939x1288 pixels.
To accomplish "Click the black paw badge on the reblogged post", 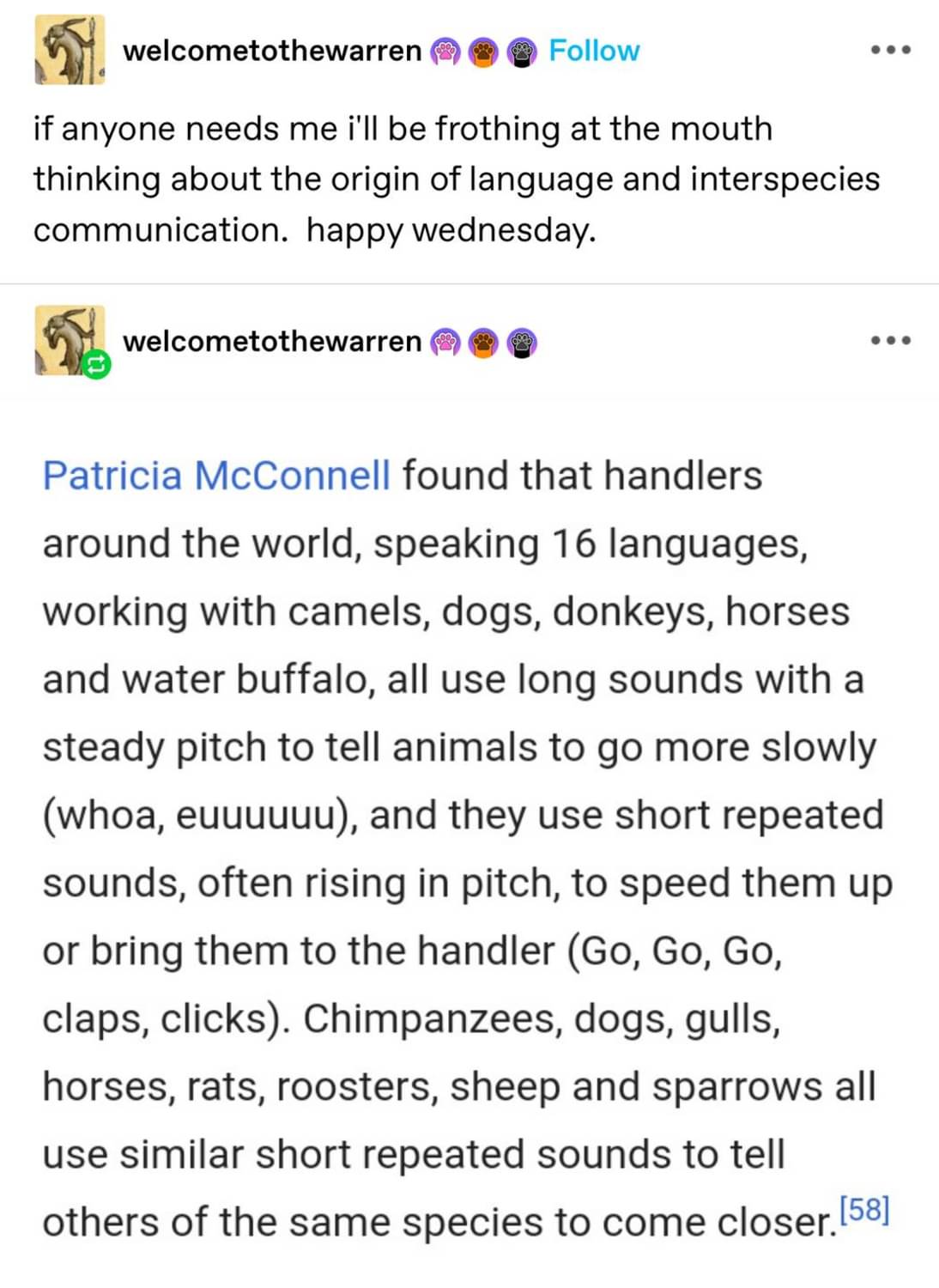I will [521, 343].
